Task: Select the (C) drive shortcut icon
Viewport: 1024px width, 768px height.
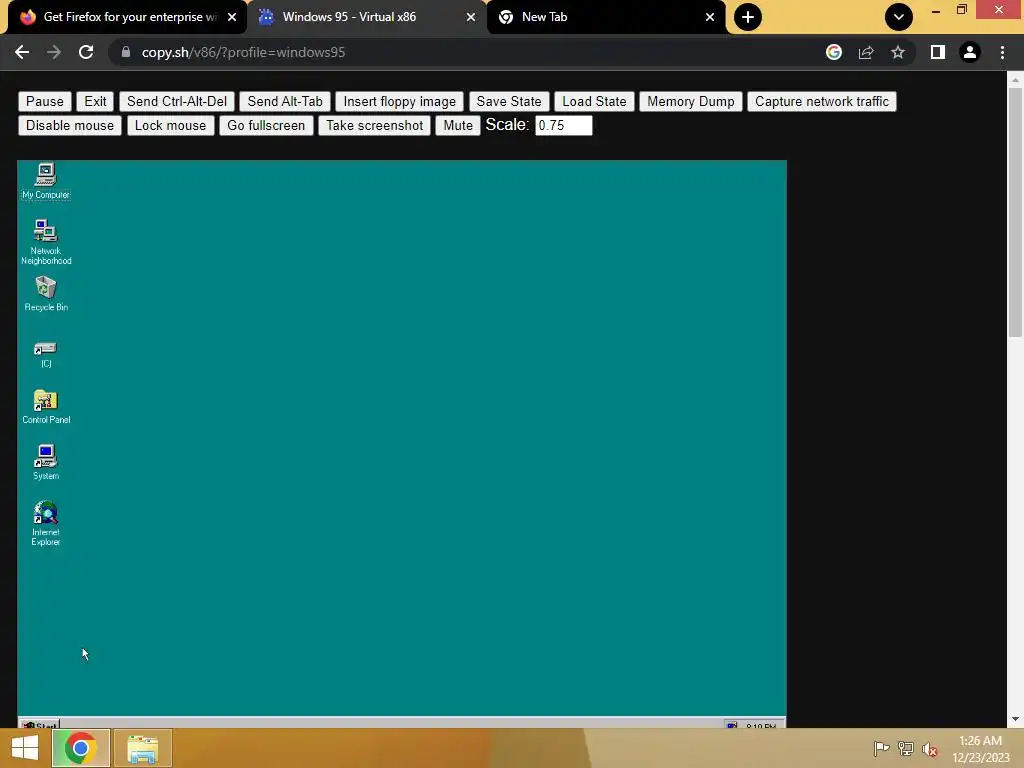Action: [45, 355]
